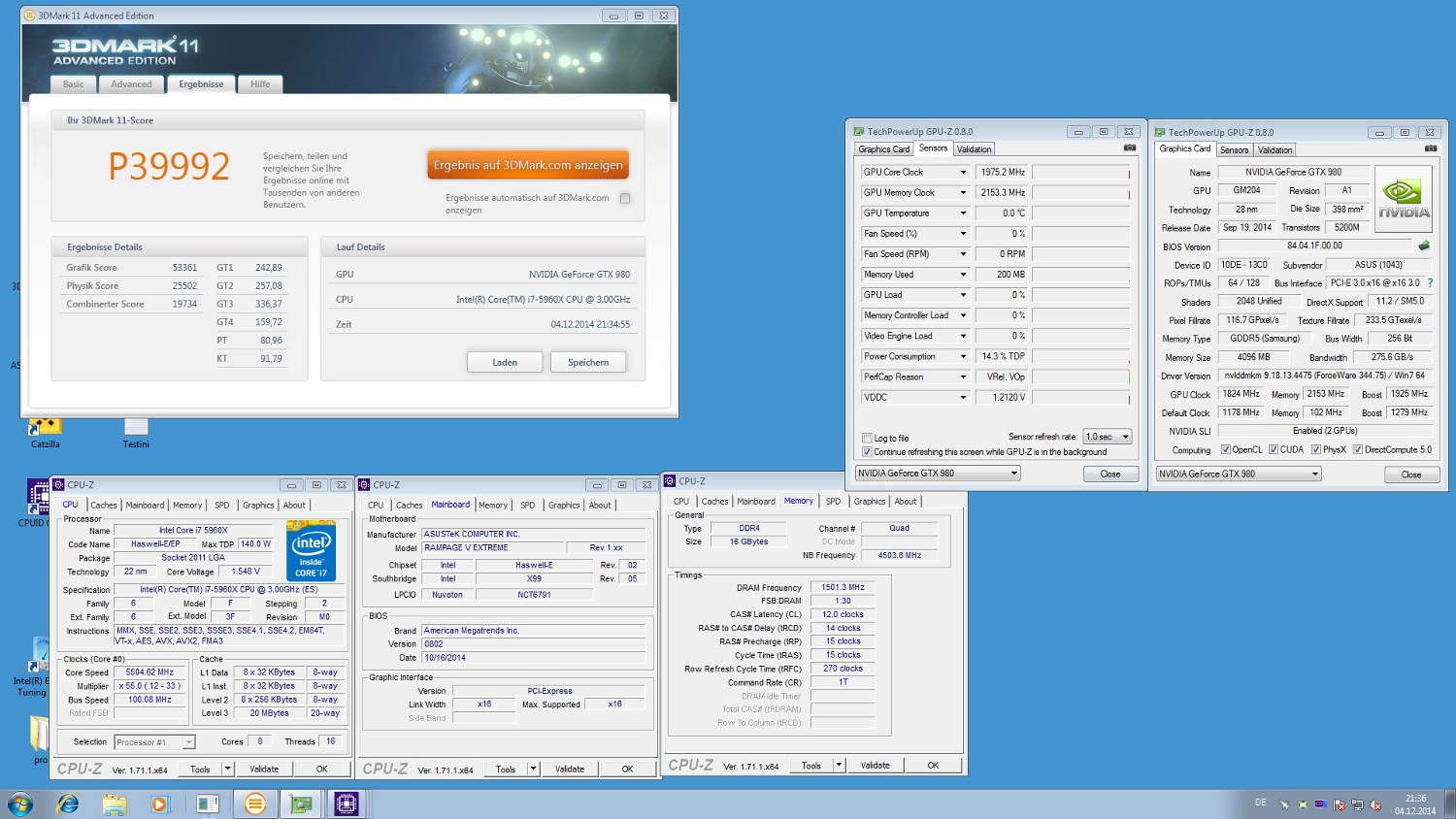The width and height of the screenshot is (1456, 819).
Task: Open the Catzilla desktop icon
Action: point(45,432)
